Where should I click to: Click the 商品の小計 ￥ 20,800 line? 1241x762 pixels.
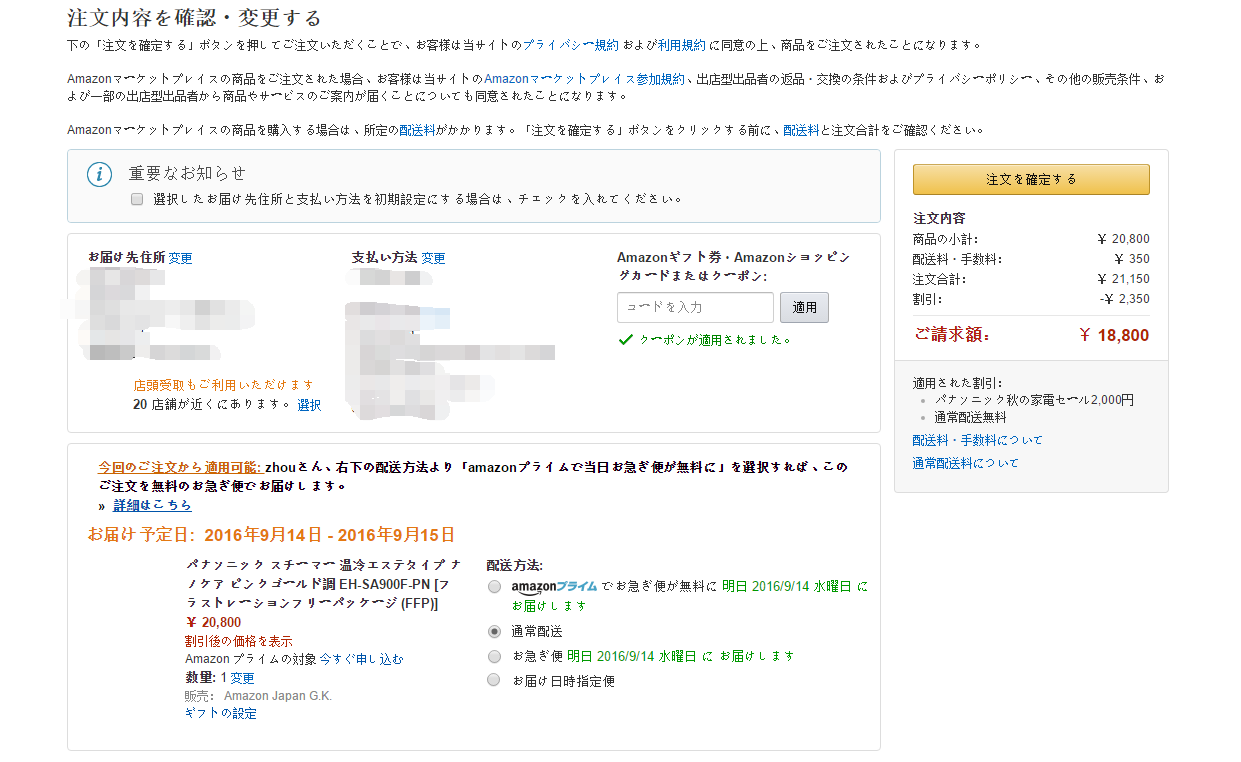coord(1031,239)
